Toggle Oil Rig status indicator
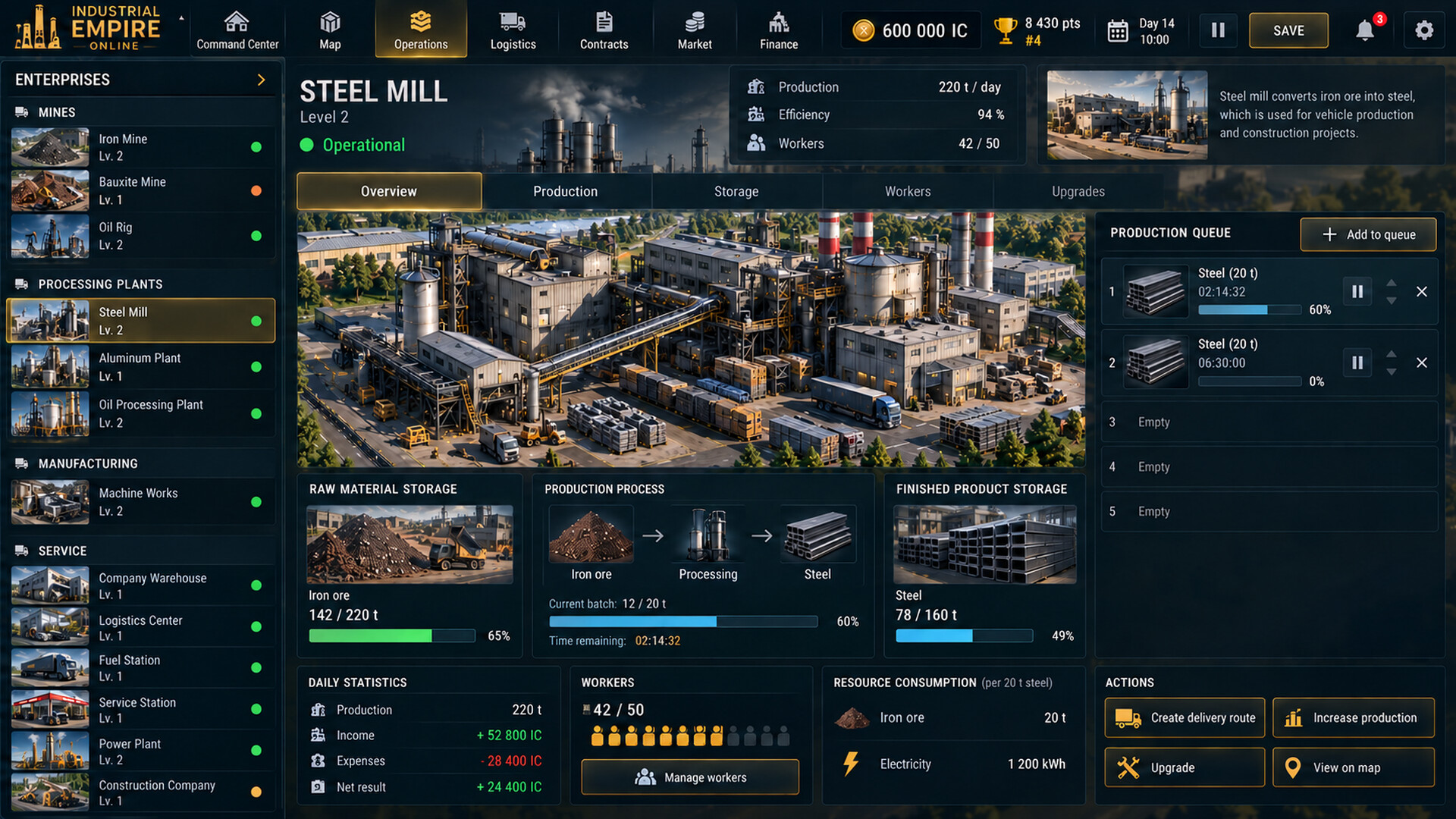The height and width of the screenshot is (819, 1456). [x=256, y=236]
